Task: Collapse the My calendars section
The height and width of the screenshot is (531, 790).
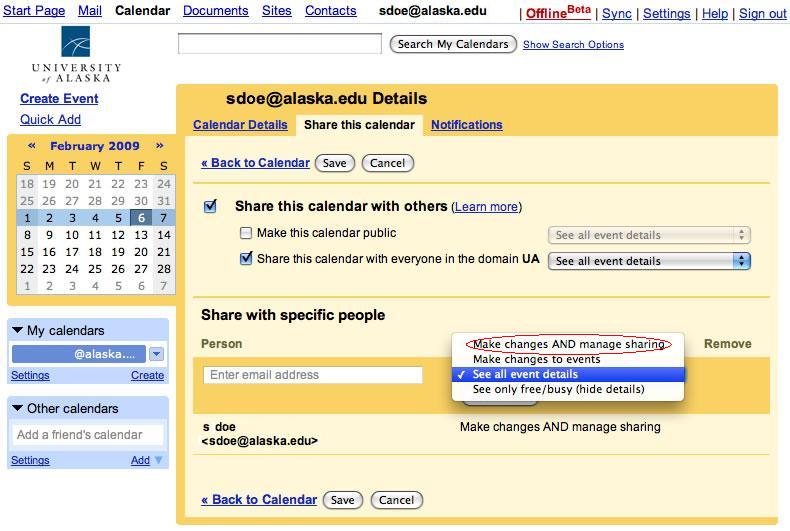Action: [x=17, y=330]
